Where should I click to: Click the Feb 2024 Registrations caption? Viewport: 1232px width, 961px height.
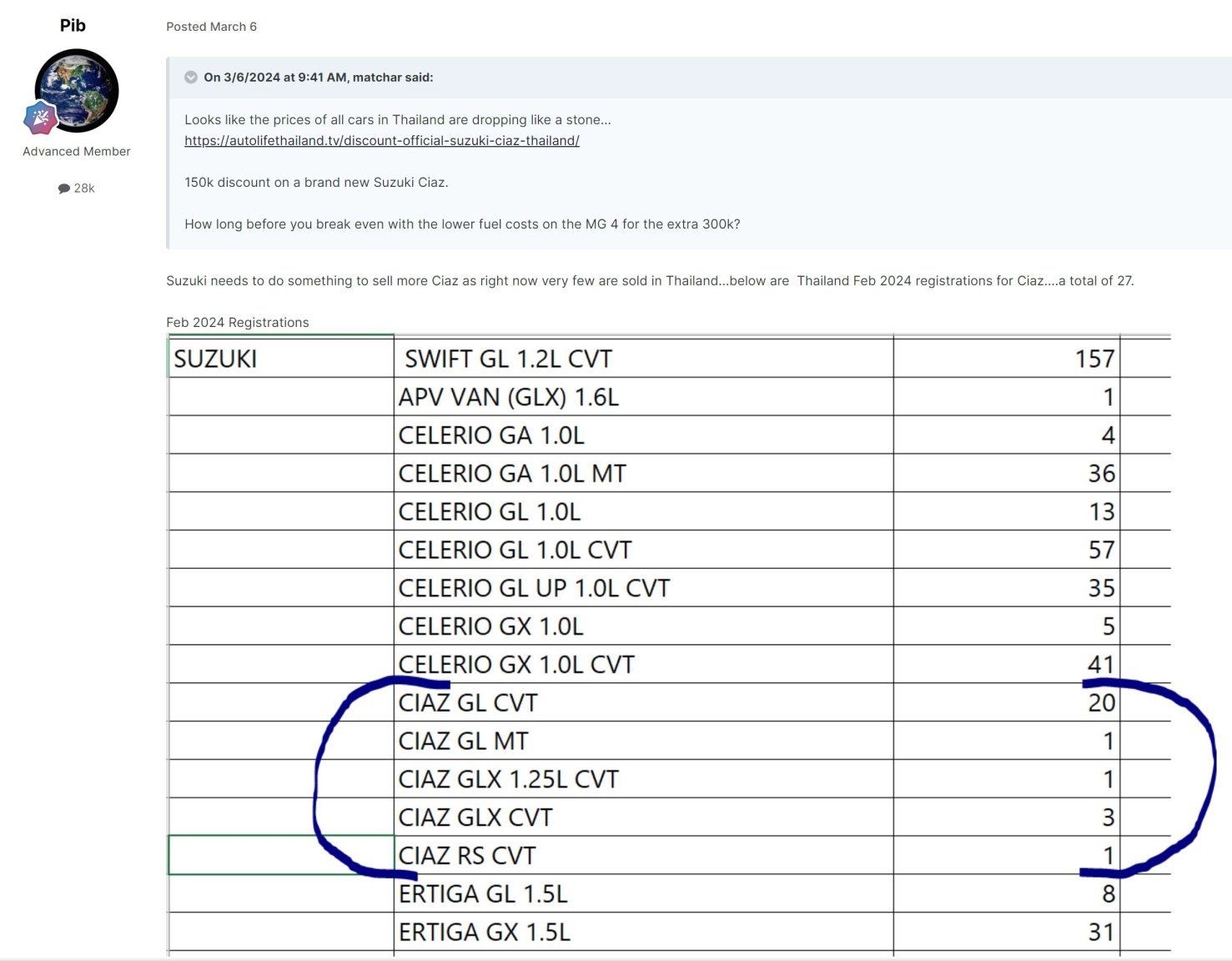[x=238, y=323]
